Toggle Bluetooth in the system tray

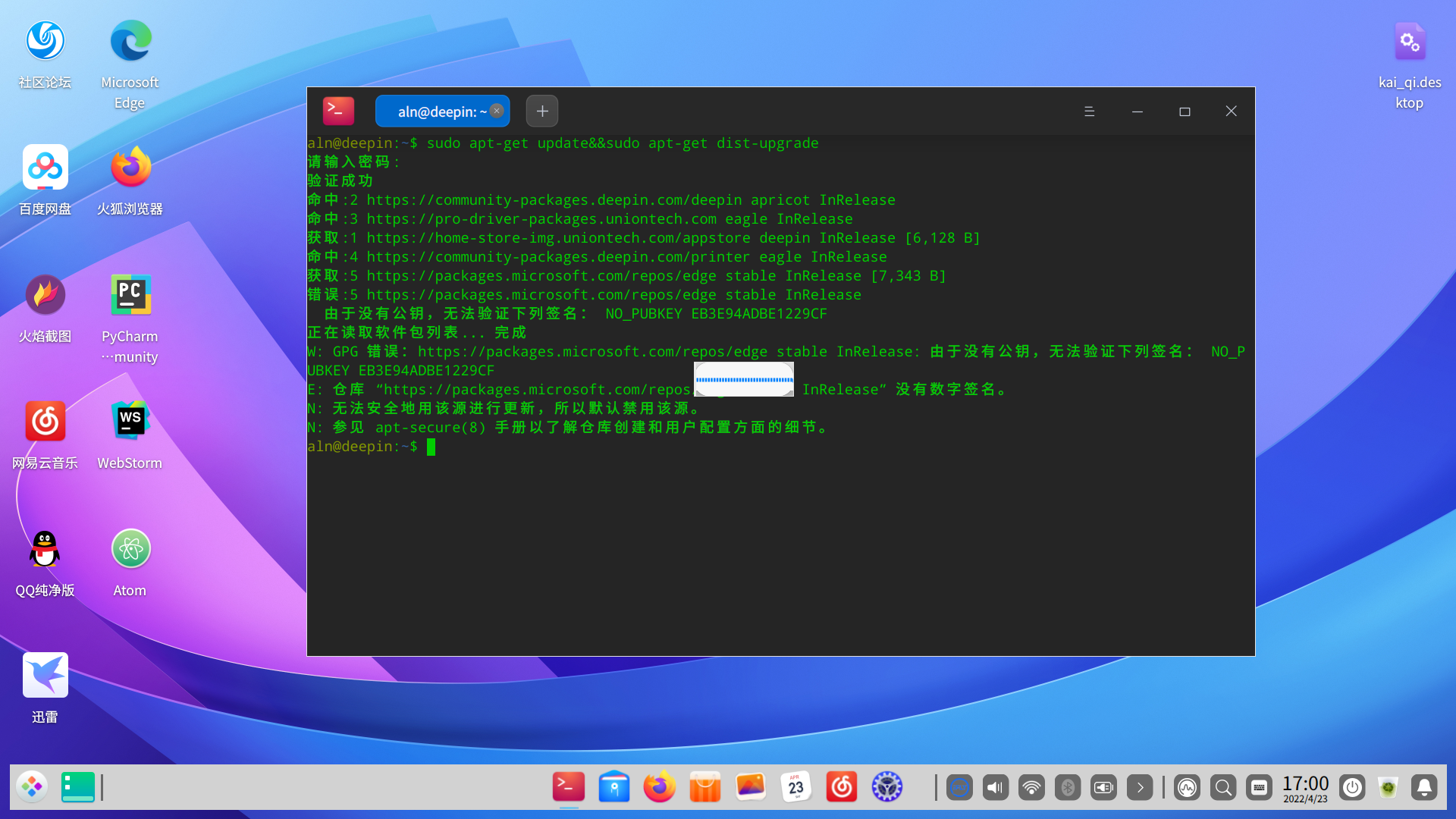tap(1068, 787)
